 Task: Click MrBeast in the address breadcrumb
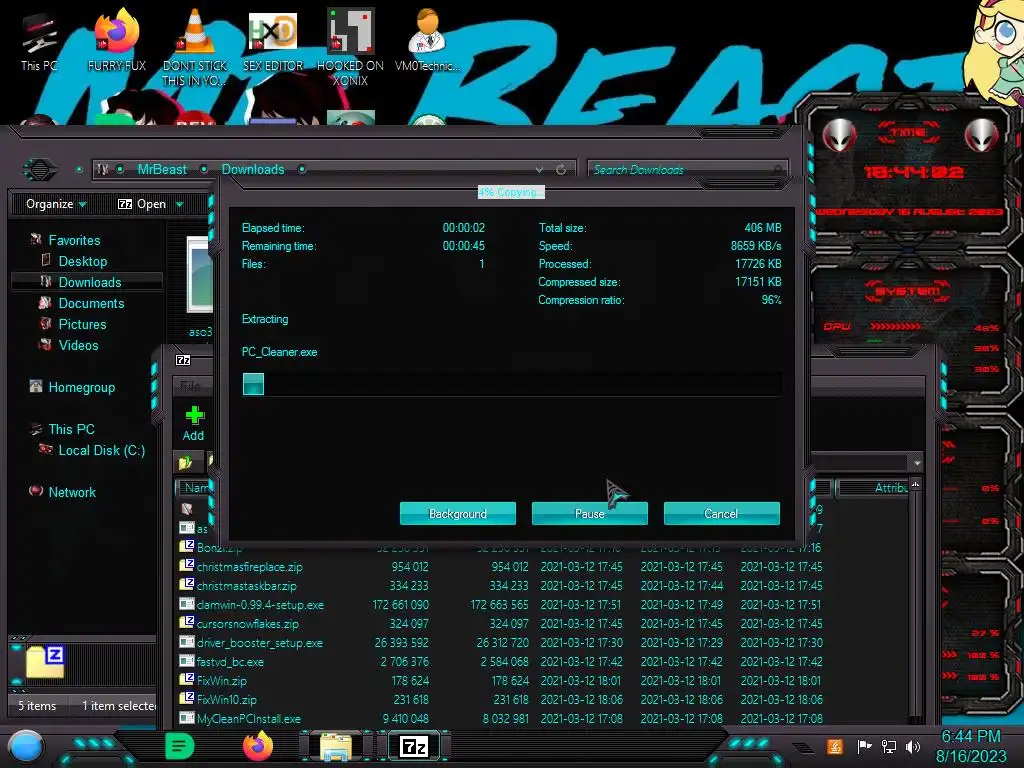162,170
